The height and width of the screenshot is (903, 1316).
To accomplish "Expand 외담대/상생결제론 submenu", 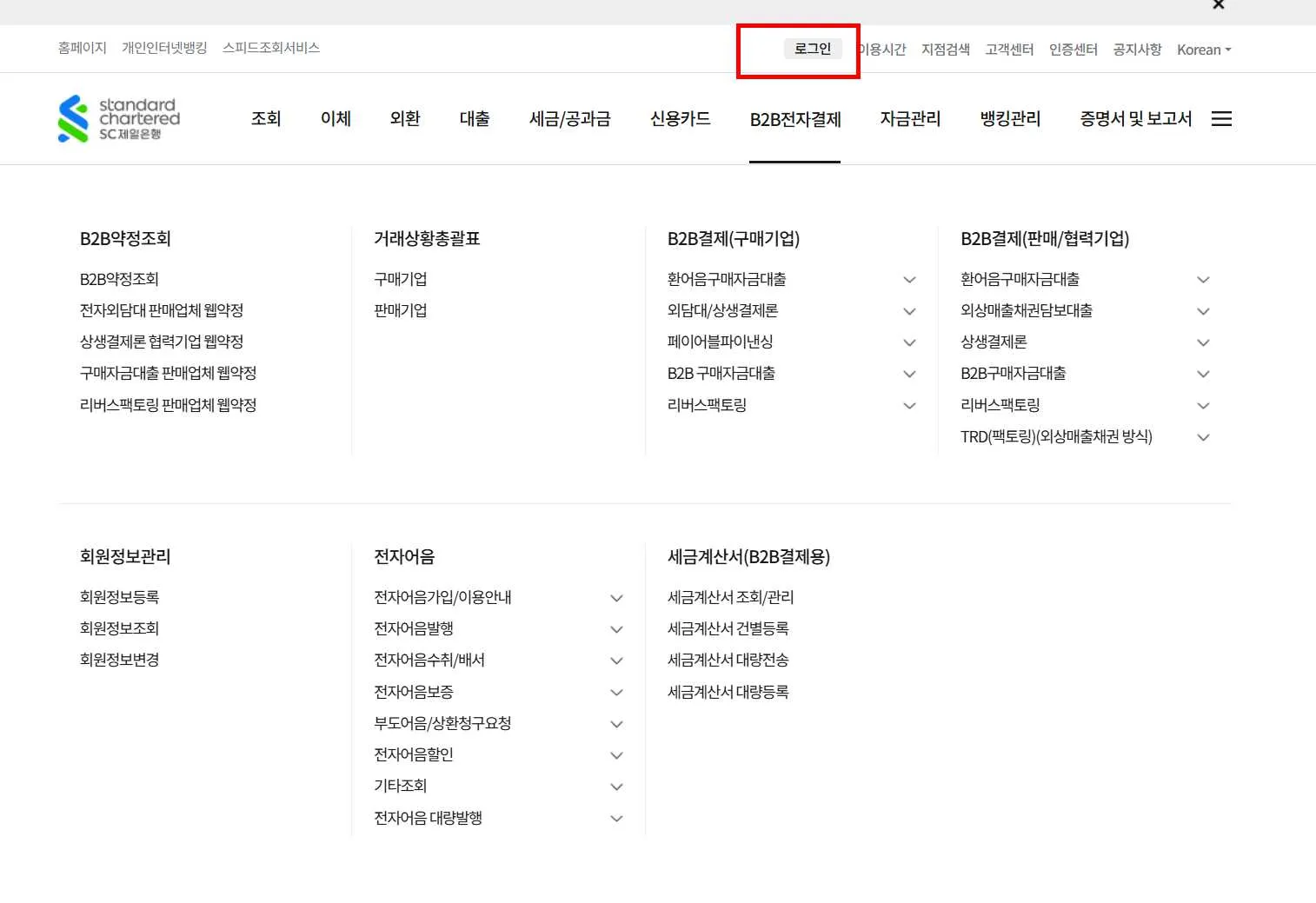I will tap(909, 311).
